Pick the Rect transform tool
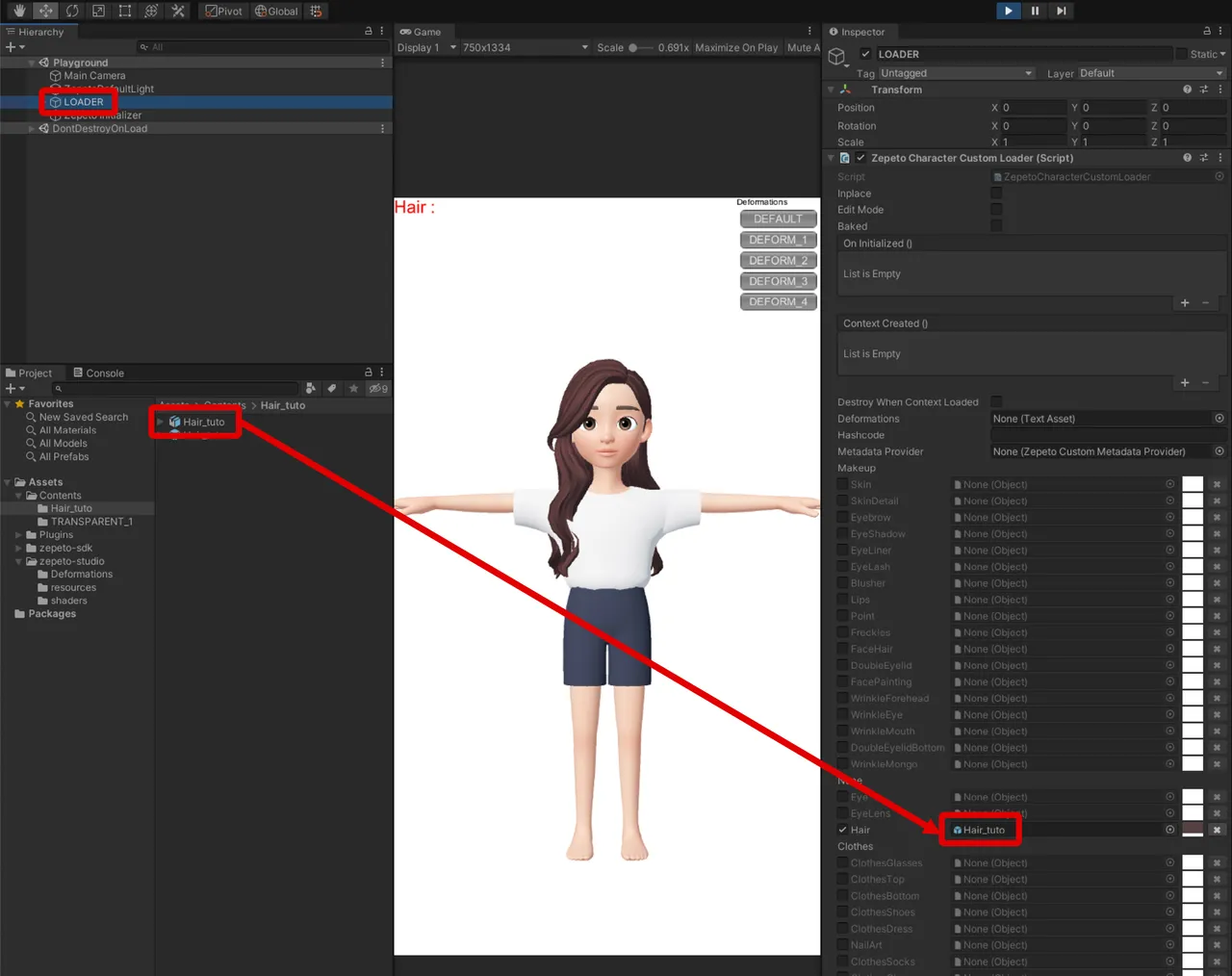This screenshot has height=976, width=1232. point(125,11)
